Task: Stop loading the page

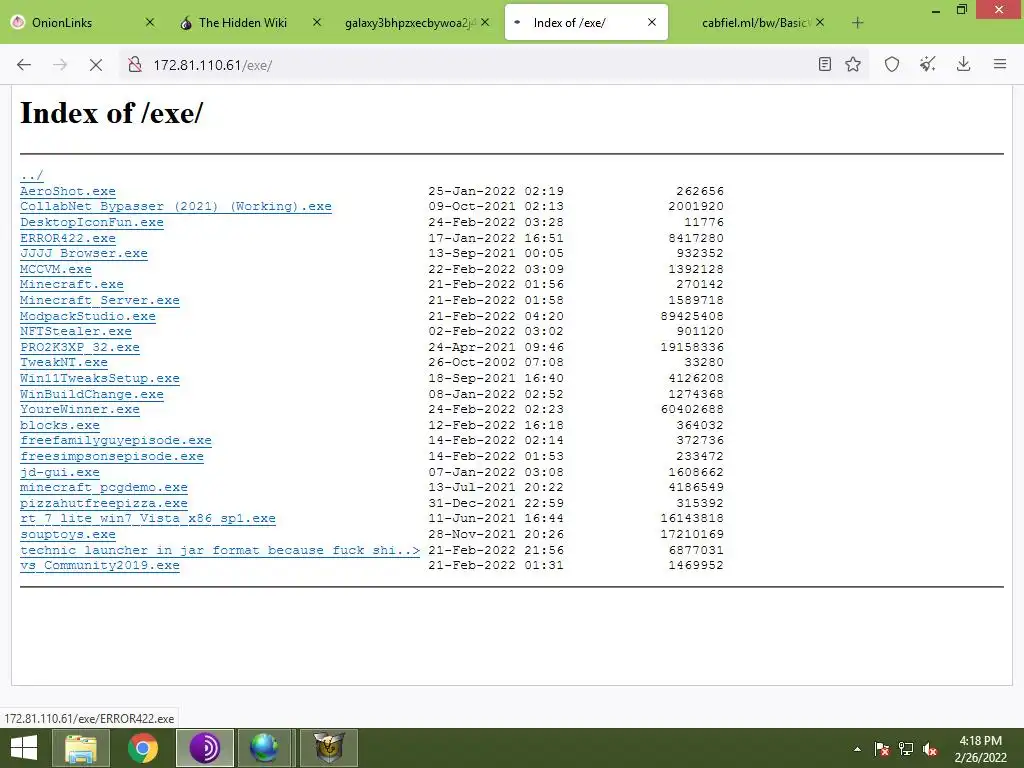Action: [95, 65]
